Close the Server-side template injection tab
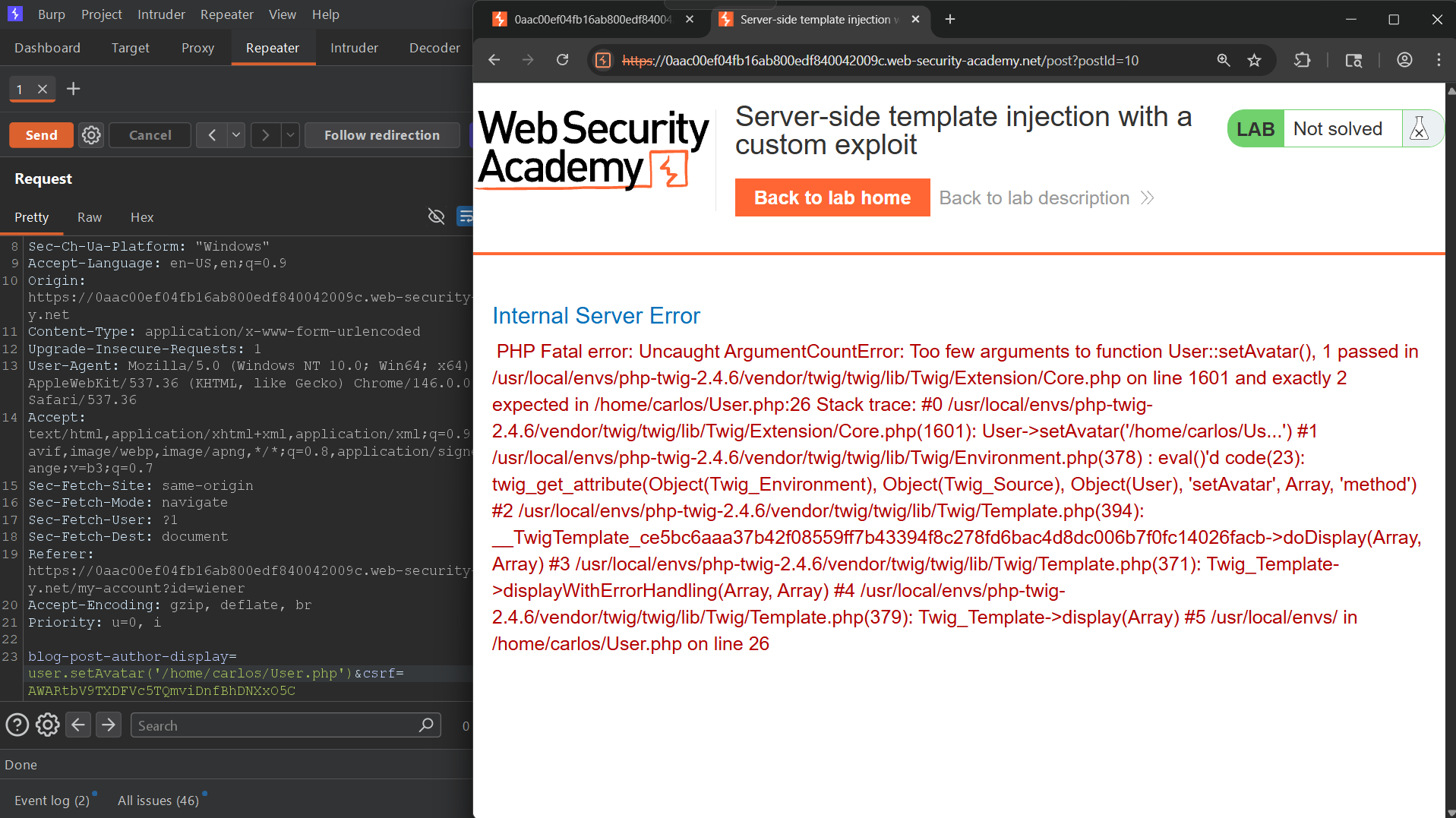Viewport: 1456px width, 818px height. click(915, 19)
